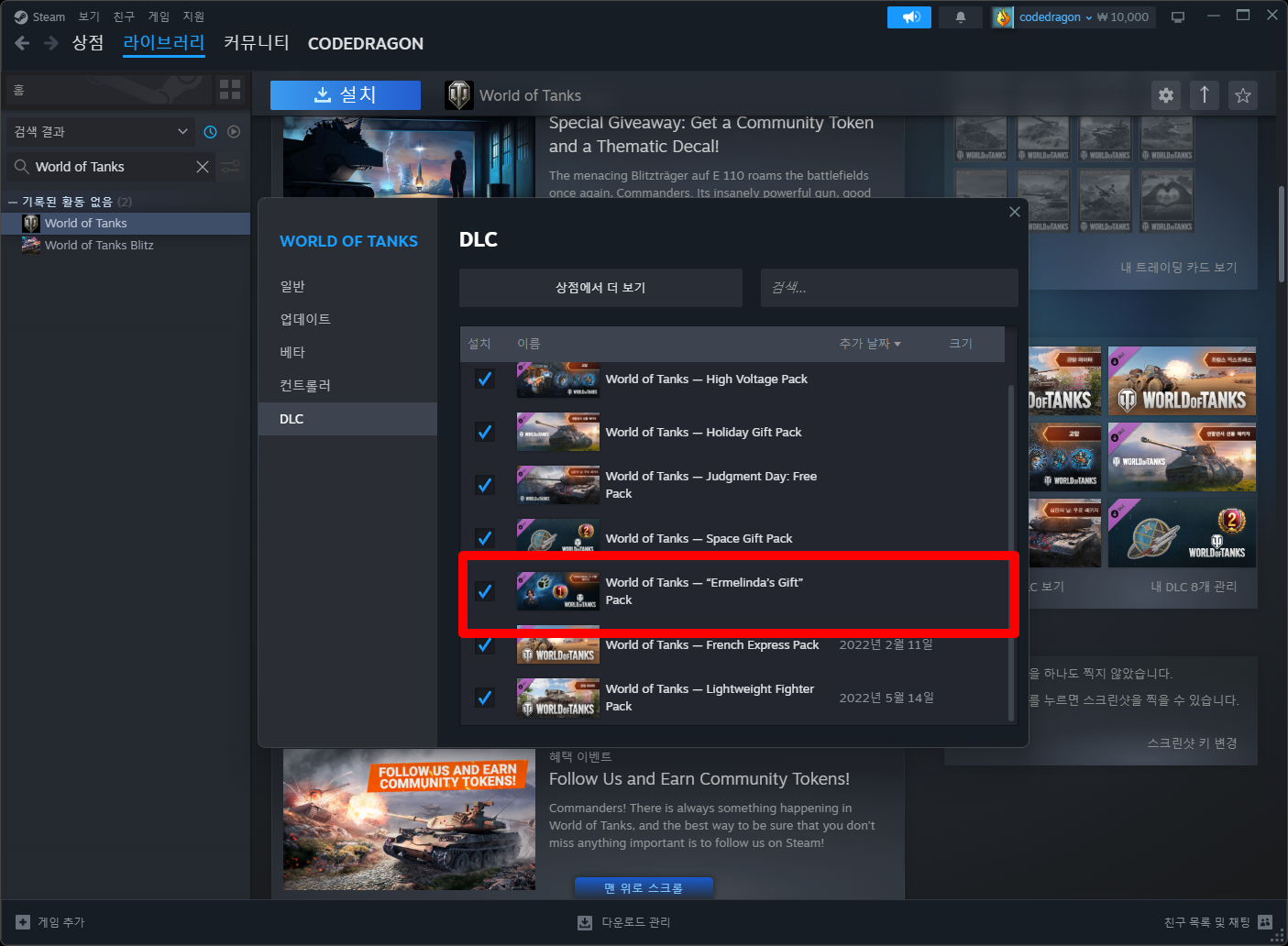Switch to Big Picture mode monitor icon
Screen dimensions: 1288x946
1178,17
